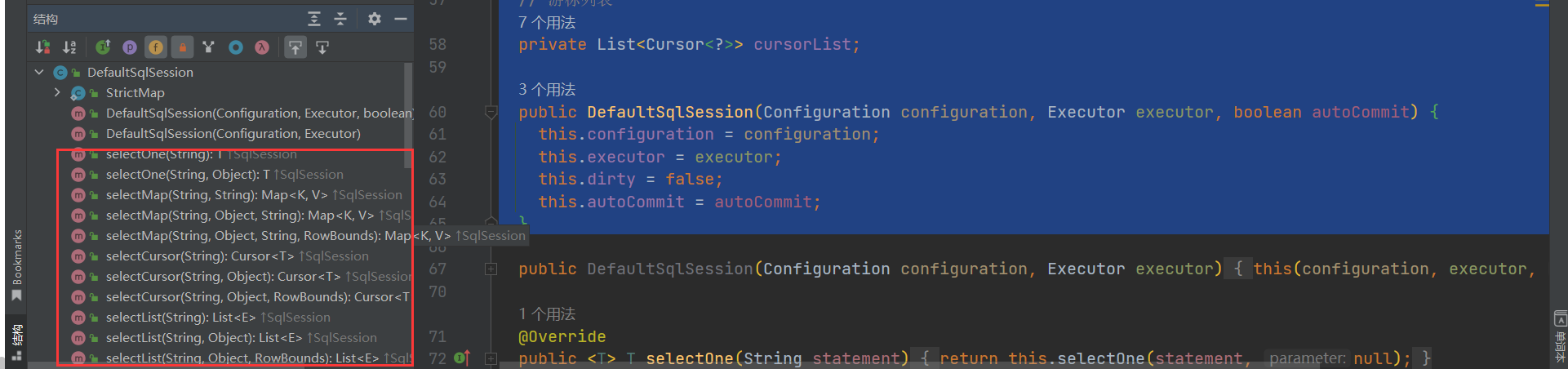Toggle autoscroll to source button
1568x369 pixels.
[295, 47]
